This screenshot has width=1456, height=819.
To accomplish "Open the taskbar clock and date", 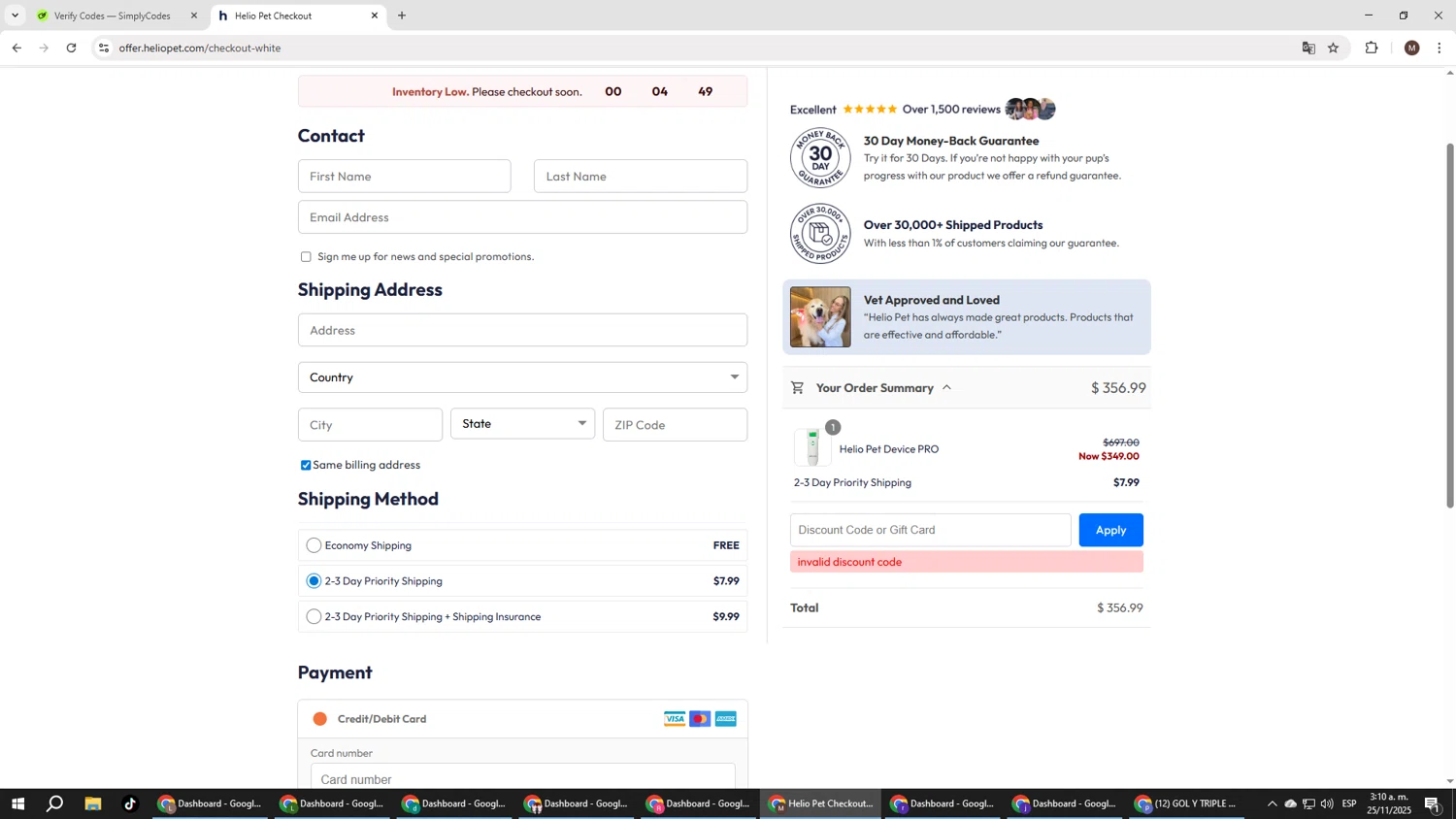I will coord(1389,804).
